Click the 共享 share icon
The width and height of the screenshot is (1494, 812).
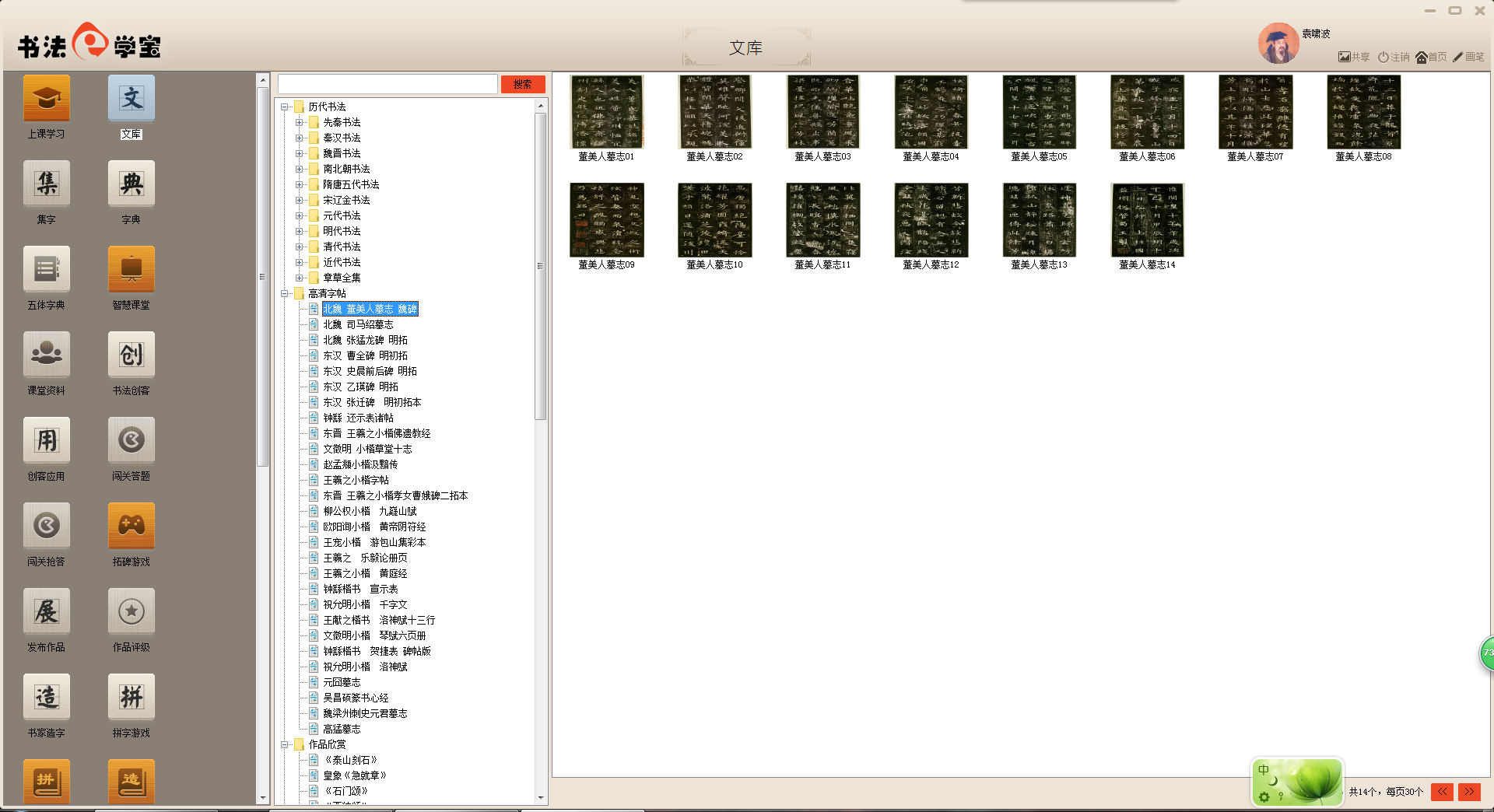click(1354, 57)
